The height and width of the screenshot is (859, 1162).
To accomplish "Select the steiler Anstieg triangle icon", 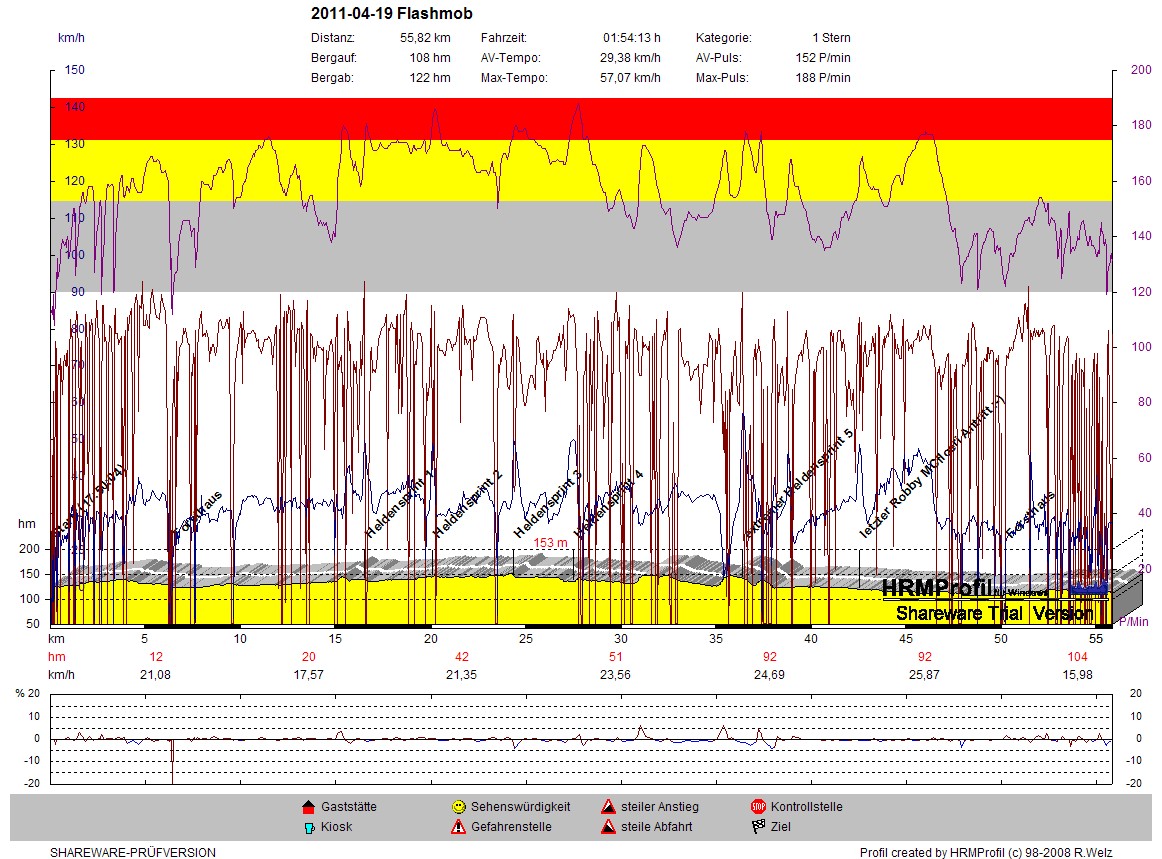I will [607, 807].
